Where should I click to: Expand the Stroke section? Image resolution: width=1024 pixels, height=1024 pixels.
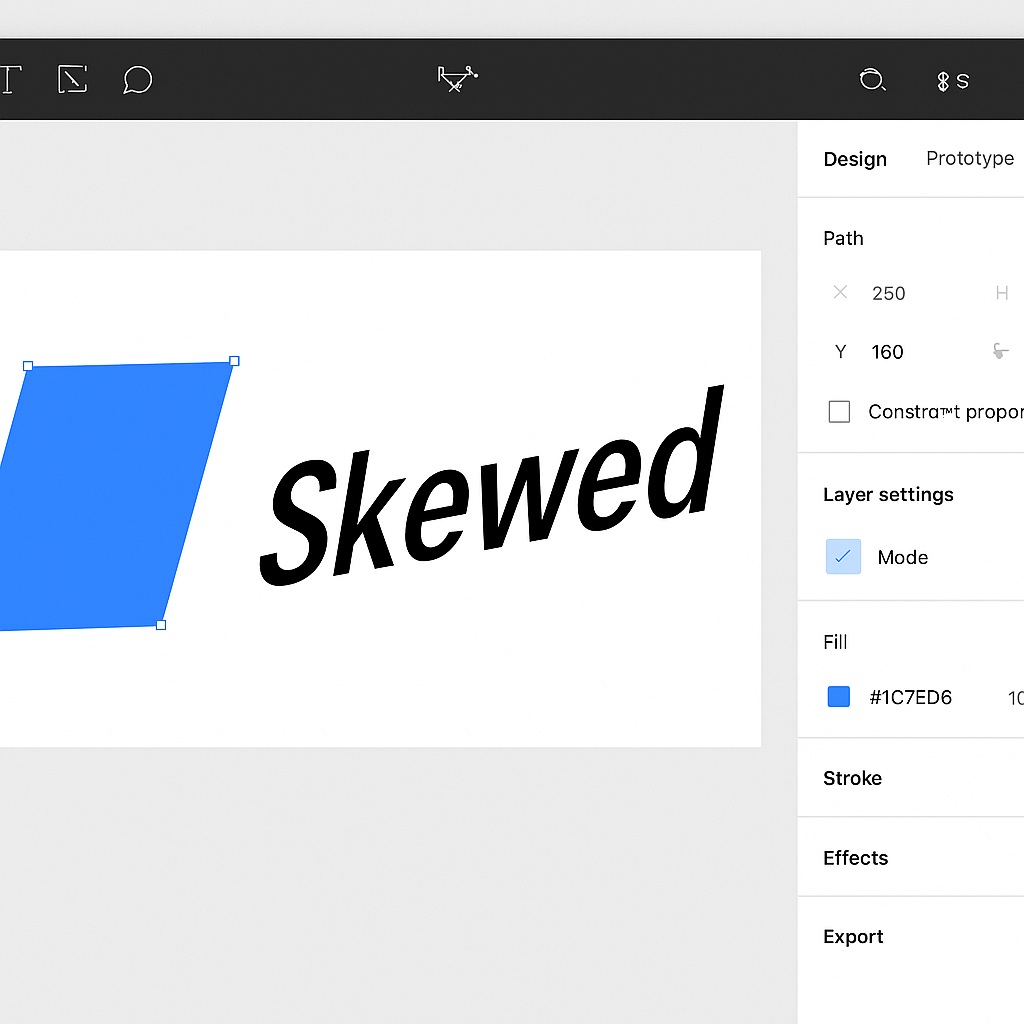click(852, 778)
